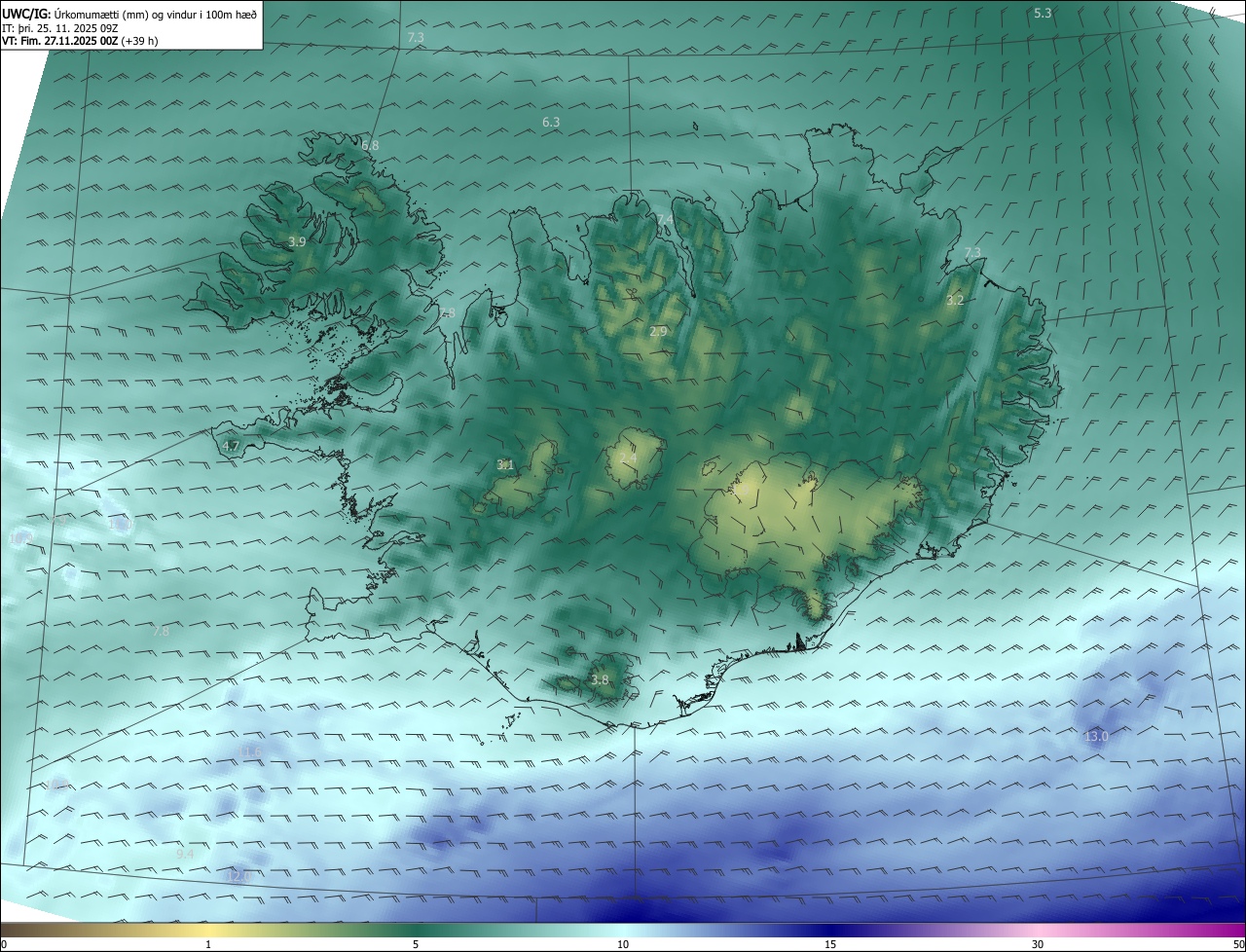The image size is (1246, 952).
Task: Click the valid time line "VT: Fim. 27.11.2025 00Z (+39 h)"
Action: (x=80, y=41)
